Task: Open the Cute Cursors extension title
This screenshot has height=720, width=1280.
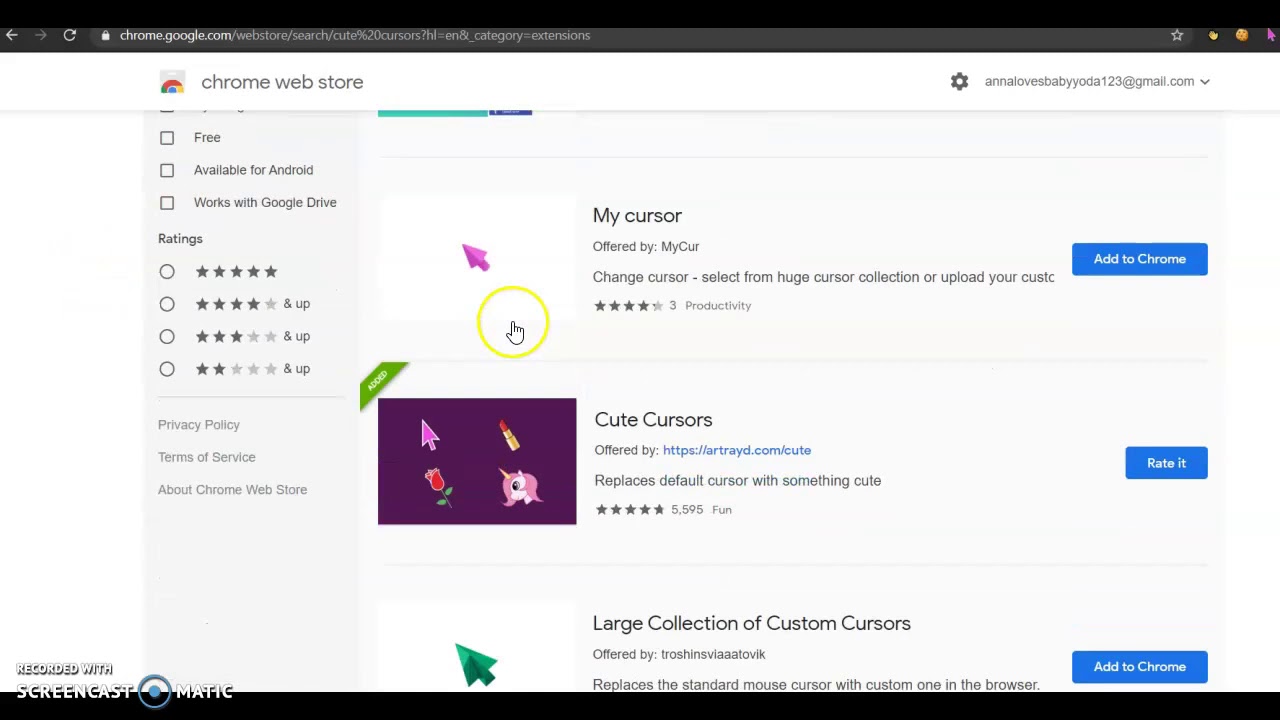Action: tap(653, 420)
